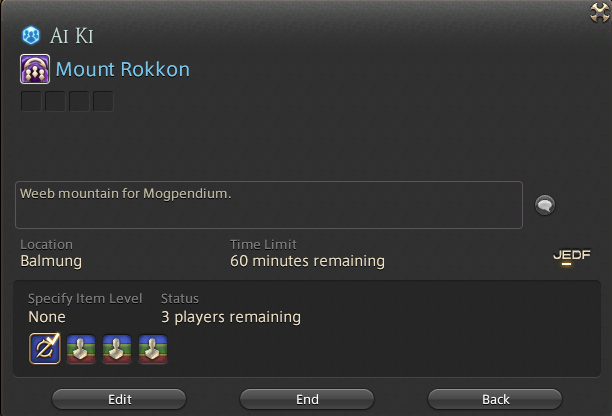Click the Edit button
The height and width of the screenshot is (416, 612).
click(x=119, y=399)
